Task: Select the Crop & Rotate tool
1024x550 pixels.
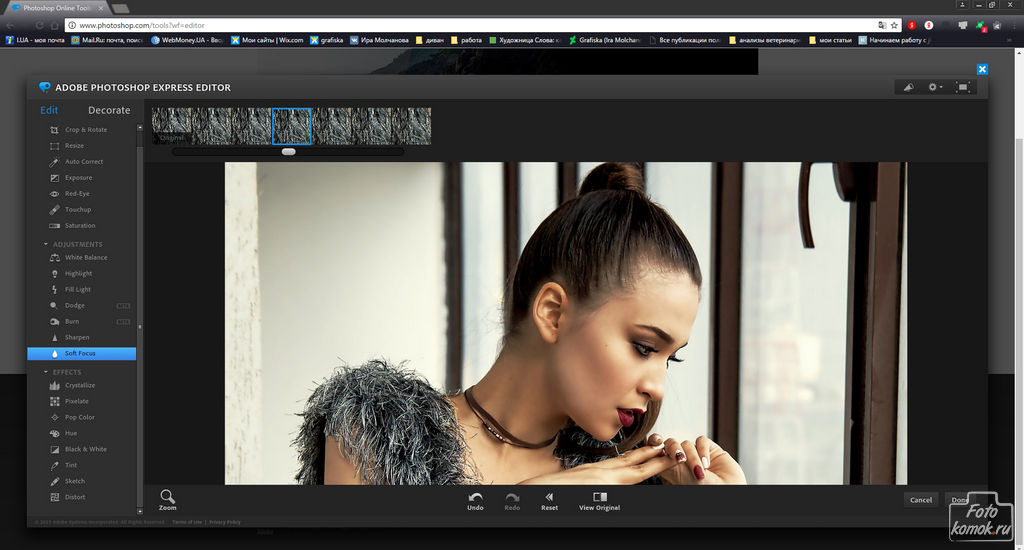Action: tap(85, 130)
